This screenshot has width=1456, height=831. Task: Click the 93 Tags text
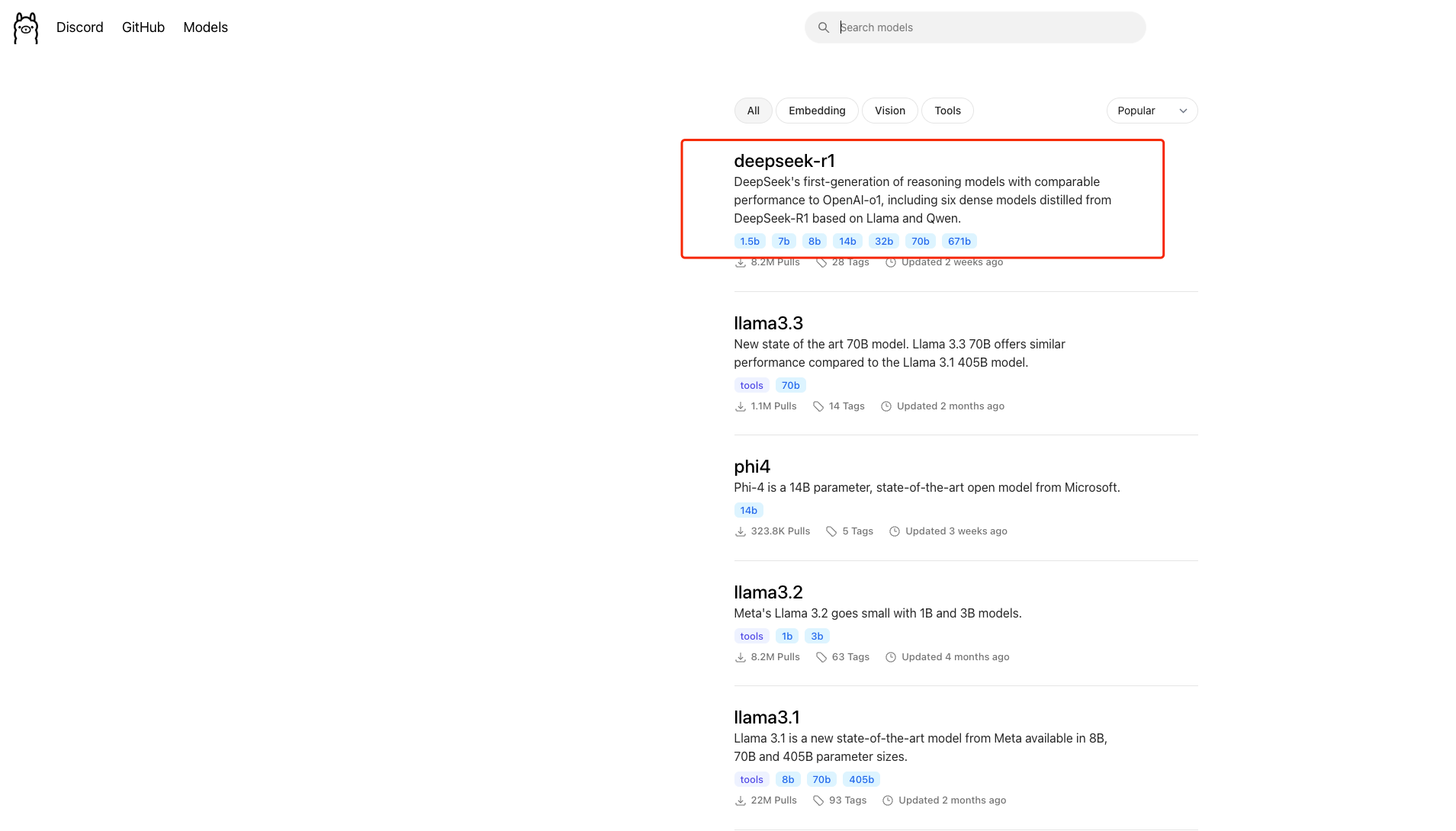(847, 801)
